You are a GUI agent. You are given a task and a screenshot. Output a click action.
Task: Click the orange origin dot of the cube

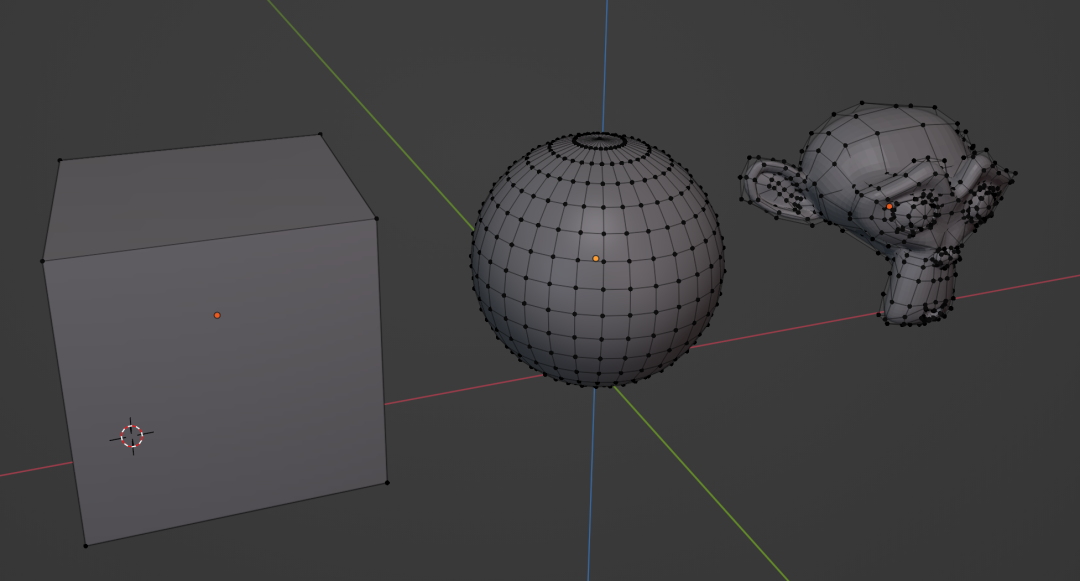(217, 315)
